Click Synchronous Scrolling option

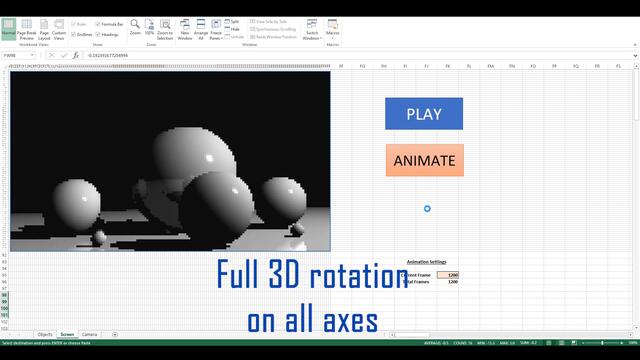point(273,29)
